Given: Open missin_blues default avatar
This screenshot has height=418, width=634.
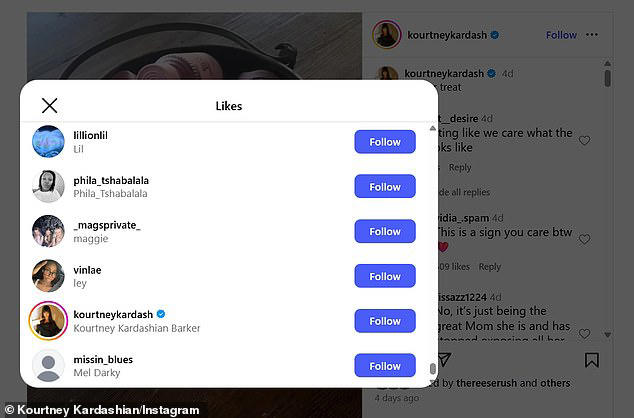Looking at the screenshot, I should tap(48, 365).
